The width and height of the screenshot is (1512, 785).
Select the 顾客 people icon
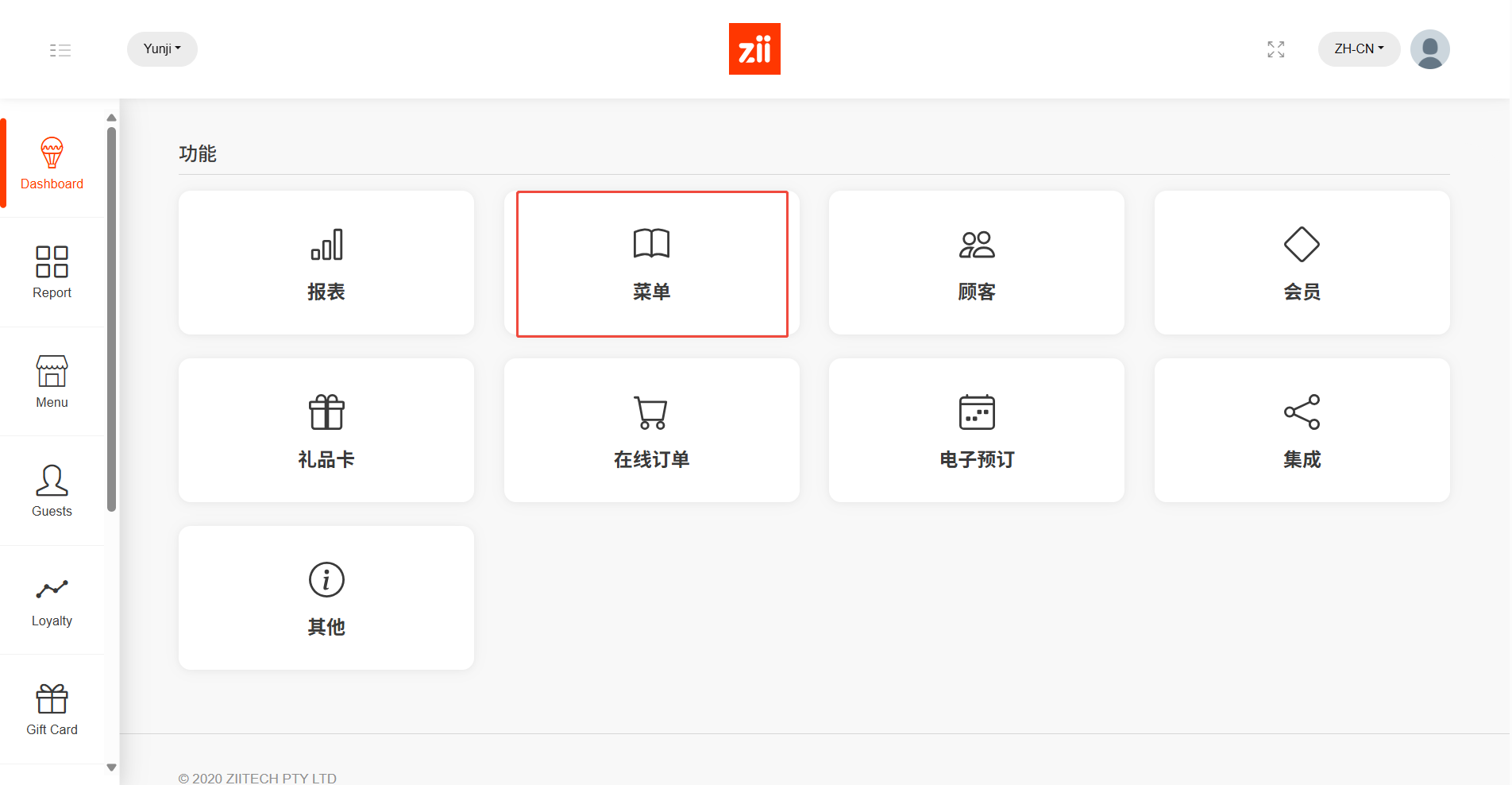[976, 245]
